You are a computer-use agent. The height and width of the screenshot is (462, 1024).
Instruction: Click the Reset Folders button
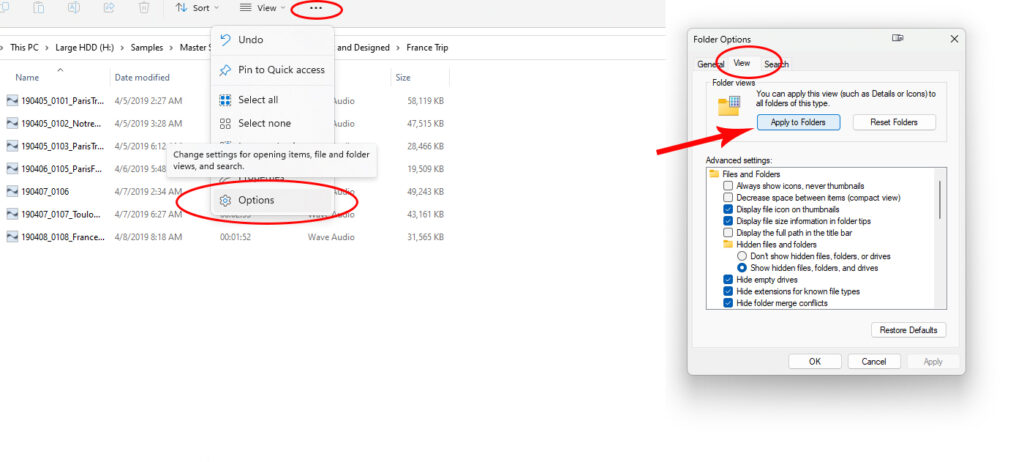894,122
